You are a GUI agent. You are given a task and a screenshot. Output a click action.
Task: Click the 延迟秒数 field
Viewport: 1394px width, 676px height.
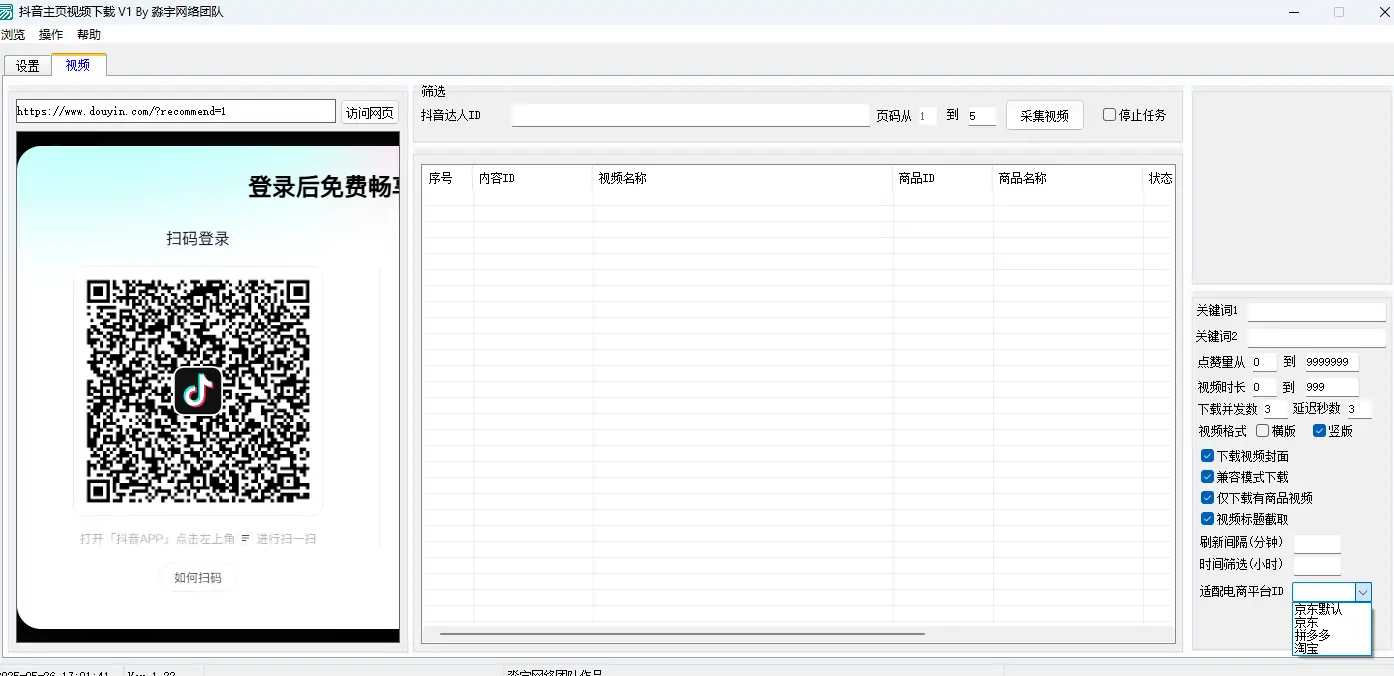(1358, 409)
